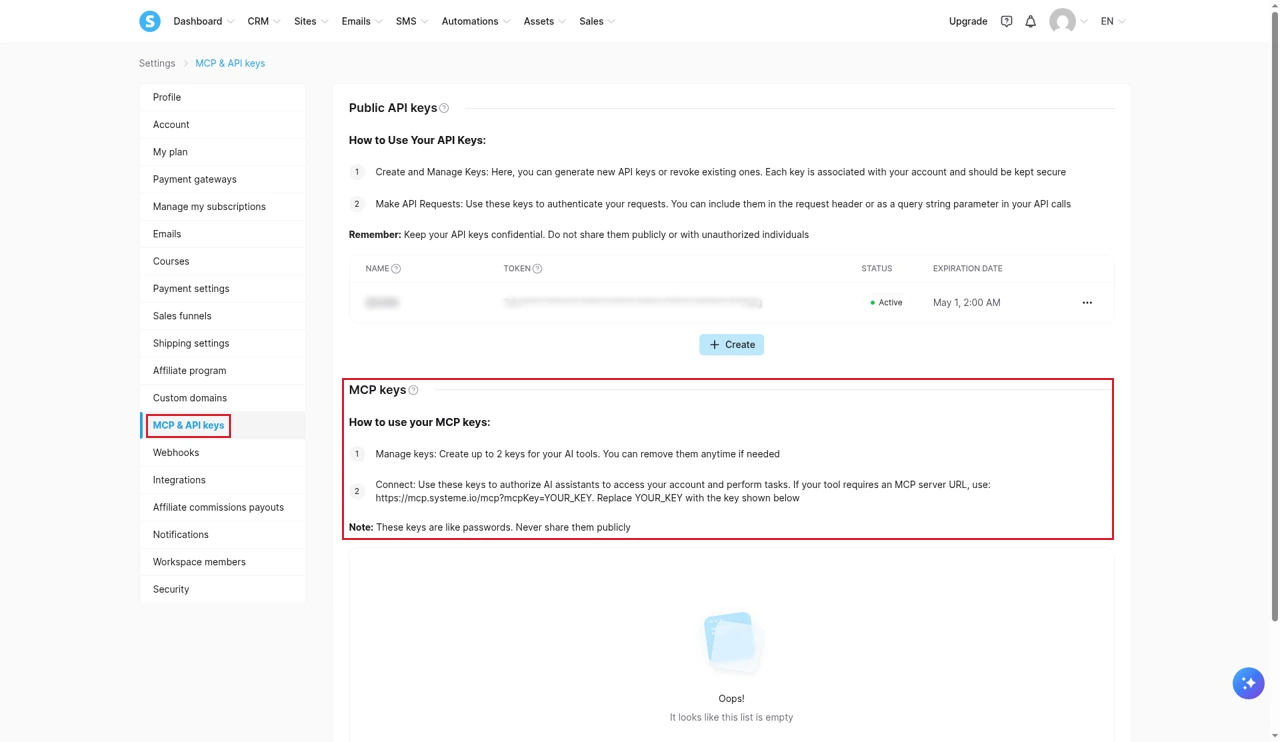Select MCP & API keys in sidebar
Screen dimensions: 1280x742
pos(222,425)
